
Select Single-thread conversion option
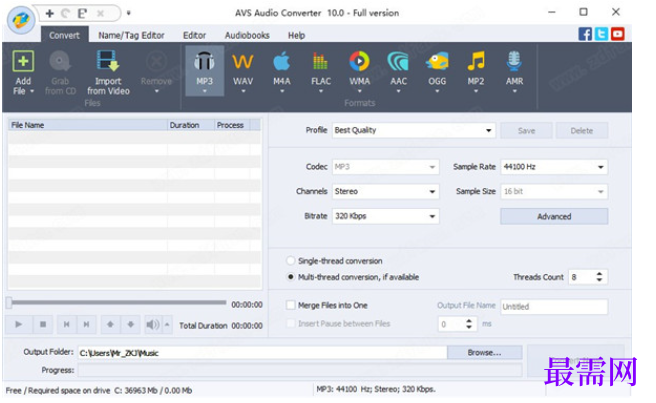[x=290, y=261]
